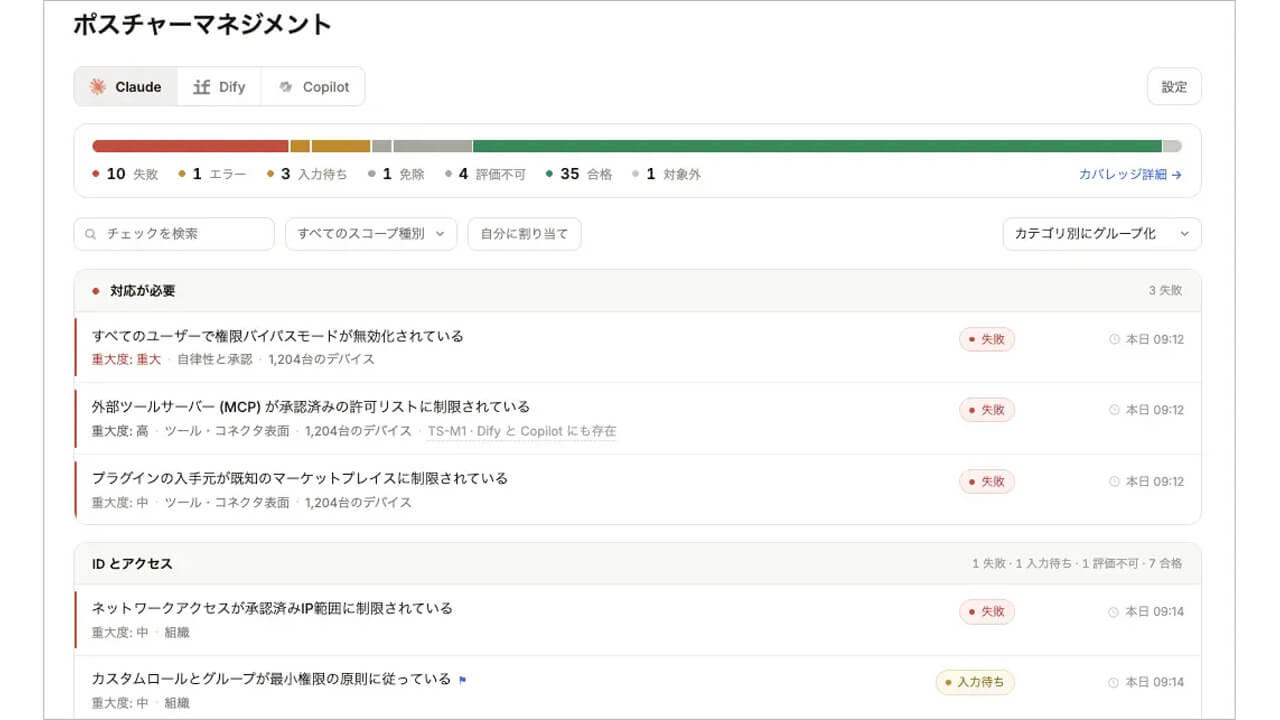
Task: Collapse the 対応が必要 group header
Action: pyautogui.click(x=637, y=291)
